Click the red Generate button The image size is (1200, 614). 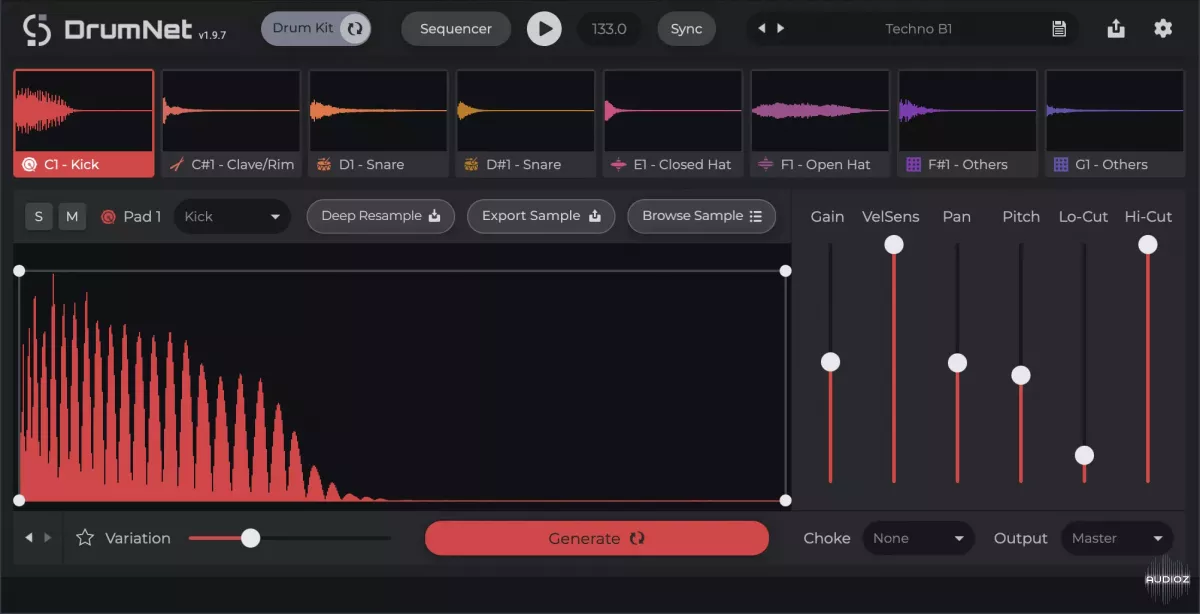(x=597, y=538)
